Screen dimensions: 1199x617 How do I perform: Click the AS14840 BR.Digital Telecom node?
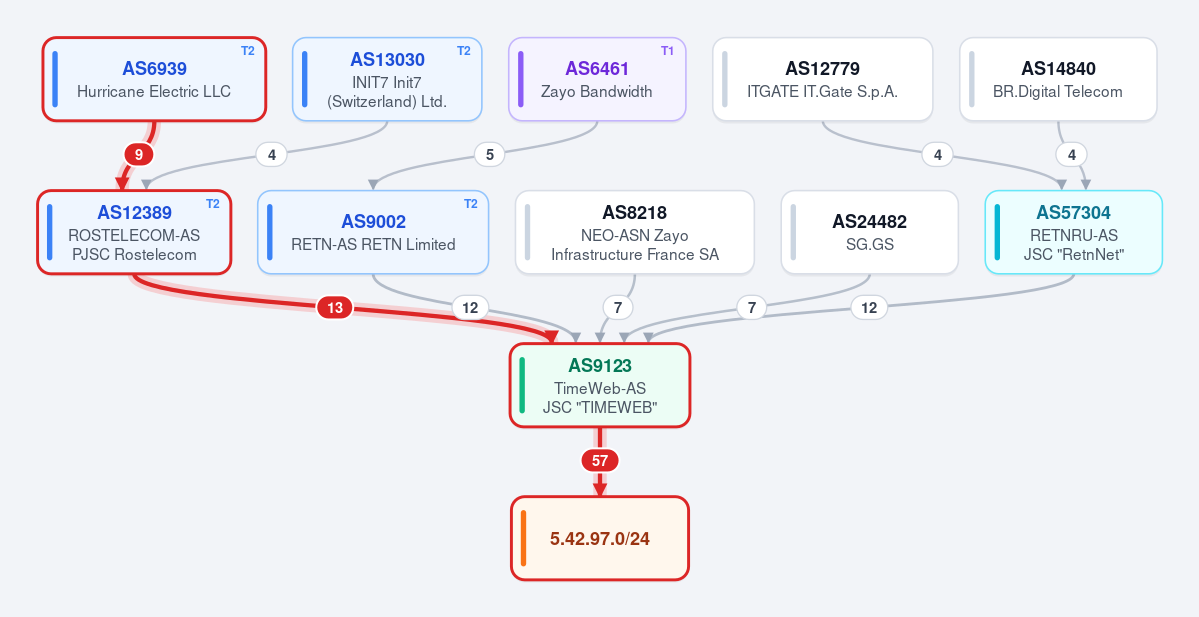(1058, 80)
